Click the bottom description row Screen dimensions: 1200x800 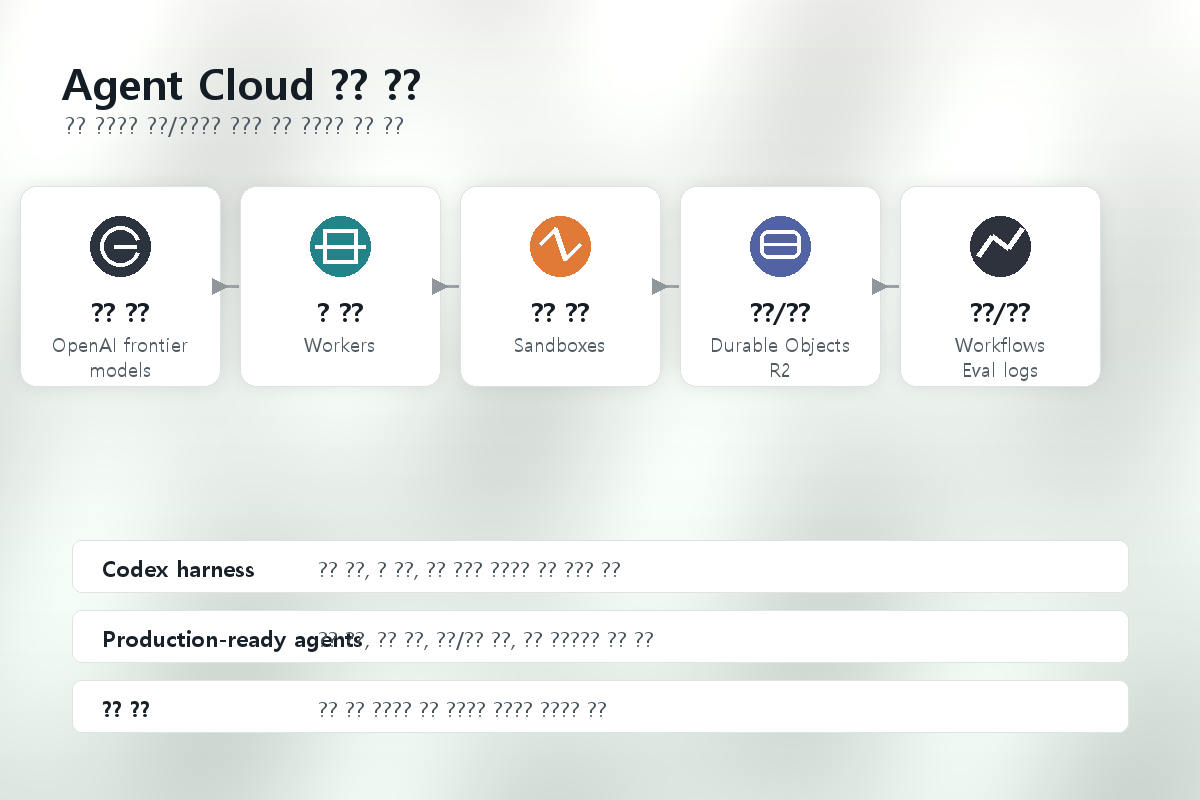point(600,706)
